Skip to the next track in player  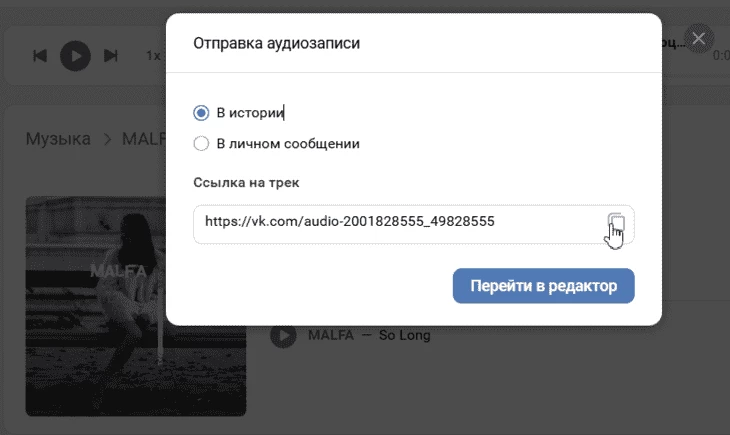[x=111, y=55]
